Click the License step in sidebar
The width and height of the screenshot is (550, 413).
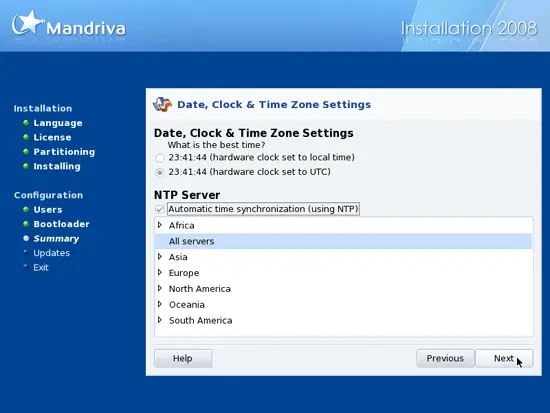pyautogui.click(x=52, y=137)
